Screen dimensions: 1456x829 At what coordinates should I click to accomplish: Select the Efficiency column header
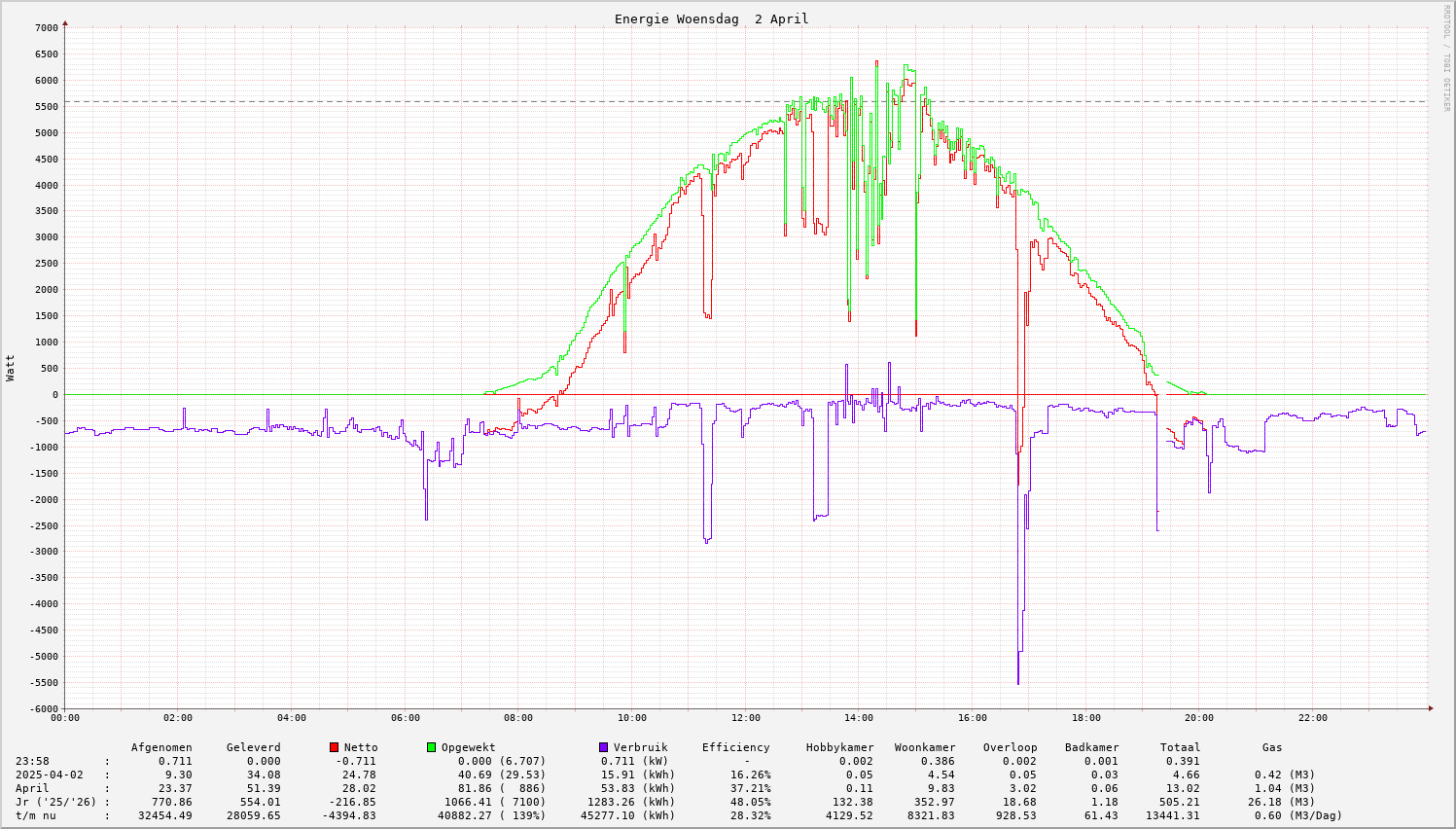(735, 747)
